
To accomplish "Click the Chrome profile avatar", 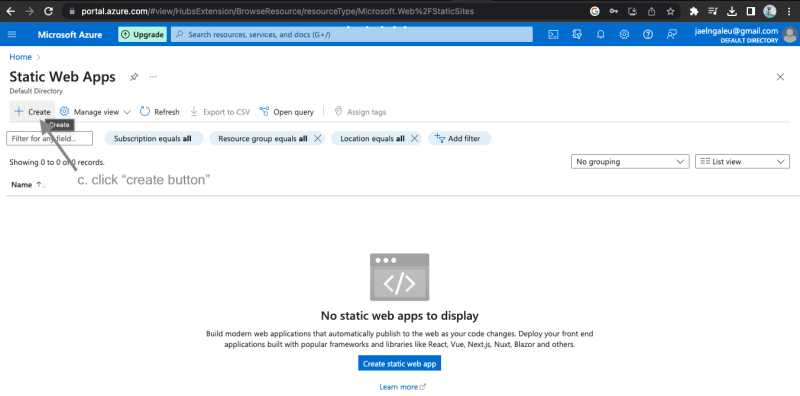I will click(x=769, y=11).
